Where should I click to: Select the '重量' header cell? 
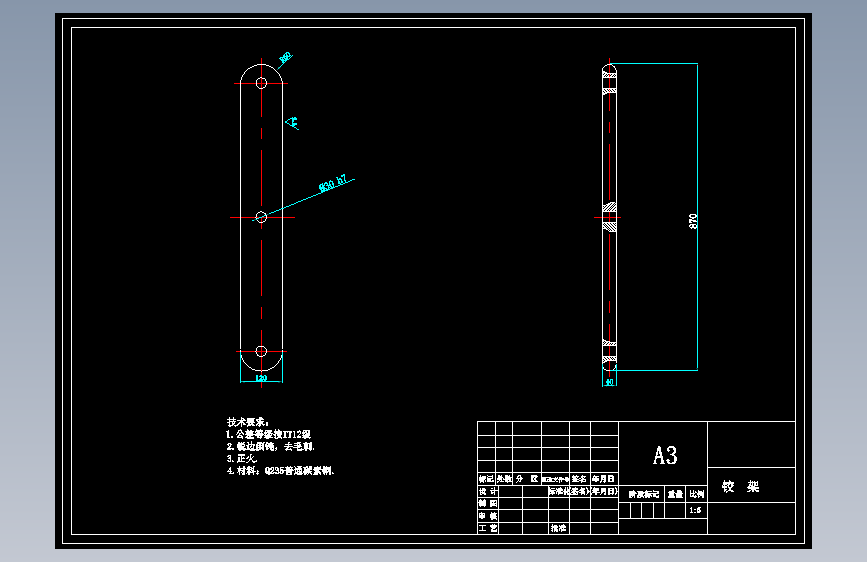(675, 494)
